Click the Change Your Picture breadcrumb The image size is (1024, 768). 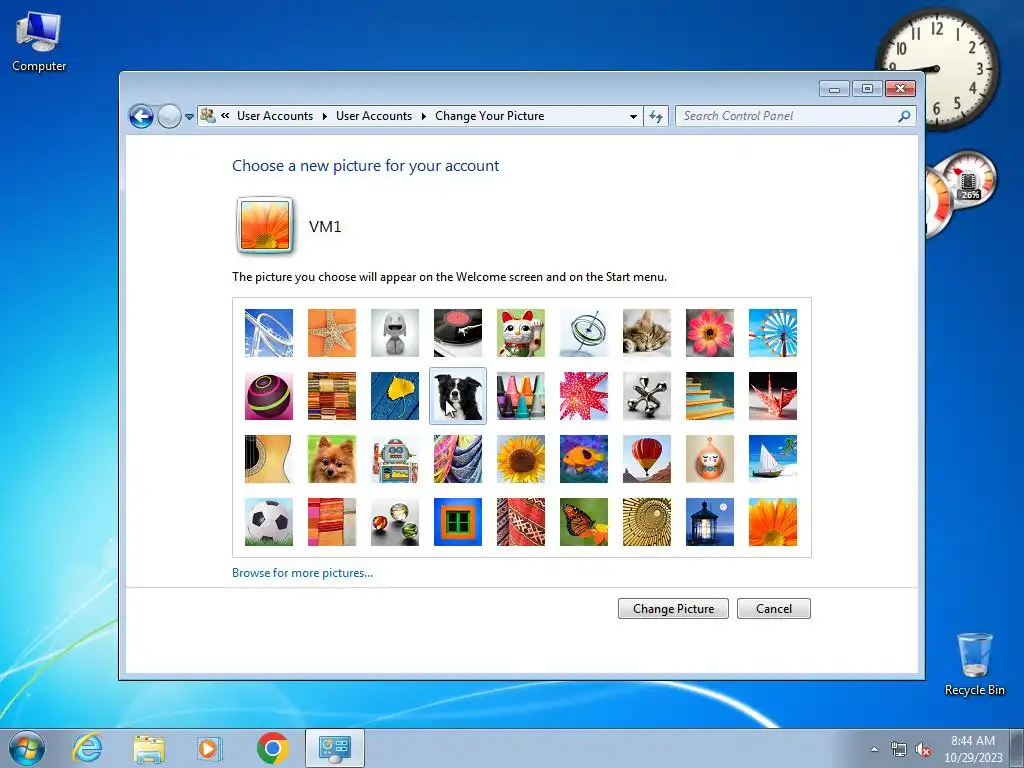pyautogui.click(x=489, y=116)
